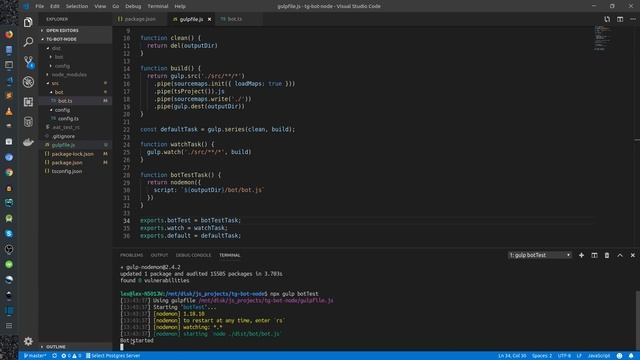Viewport: 640px width, 360px height.
Task: Open the File menu
Action: [40, 6]
